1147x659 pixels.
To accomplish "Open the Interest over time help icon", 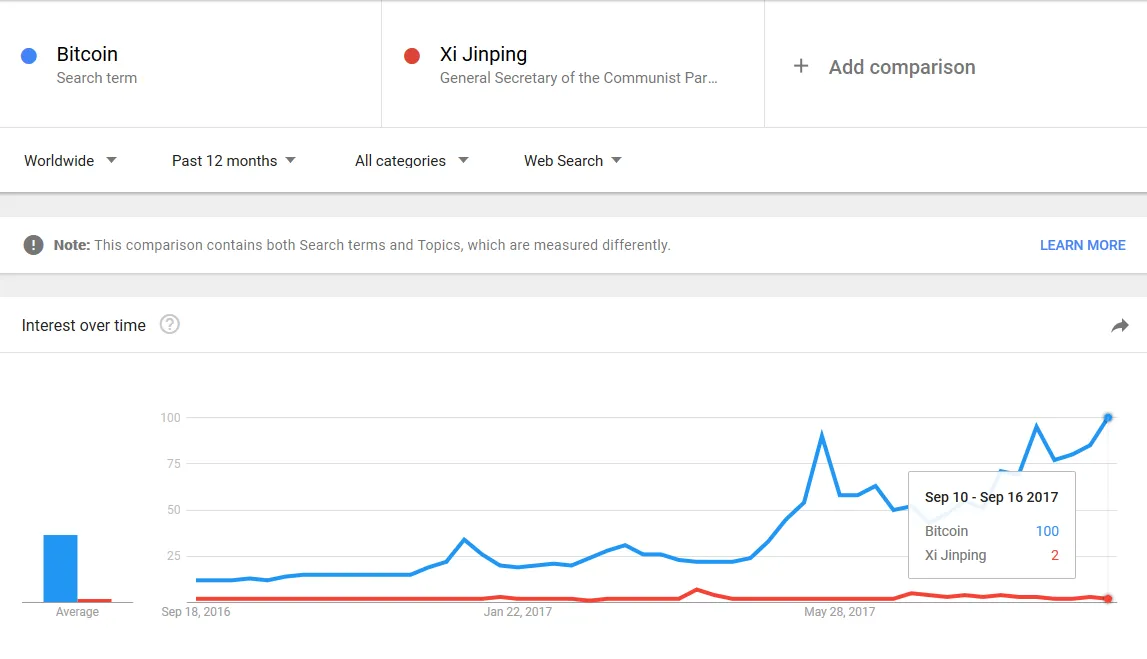I will click(x=170, y=324).
